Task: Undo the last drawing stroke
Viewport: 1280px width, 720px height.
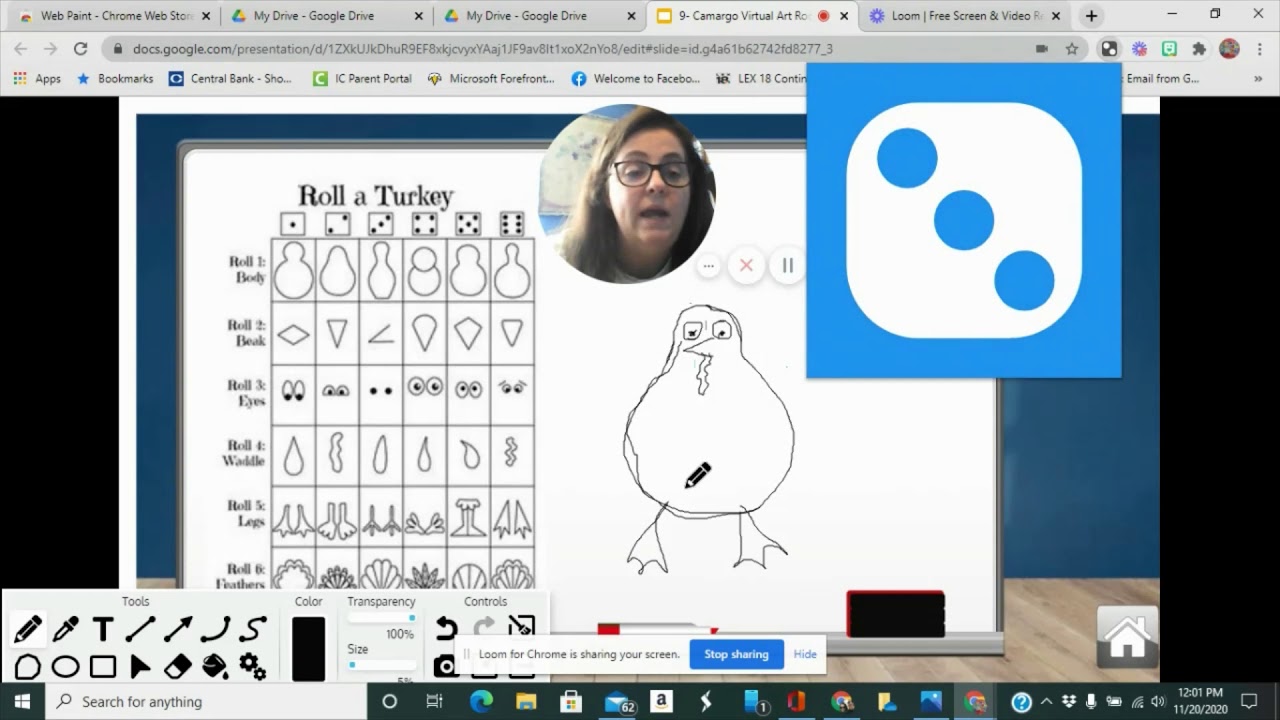Action: 447,628
